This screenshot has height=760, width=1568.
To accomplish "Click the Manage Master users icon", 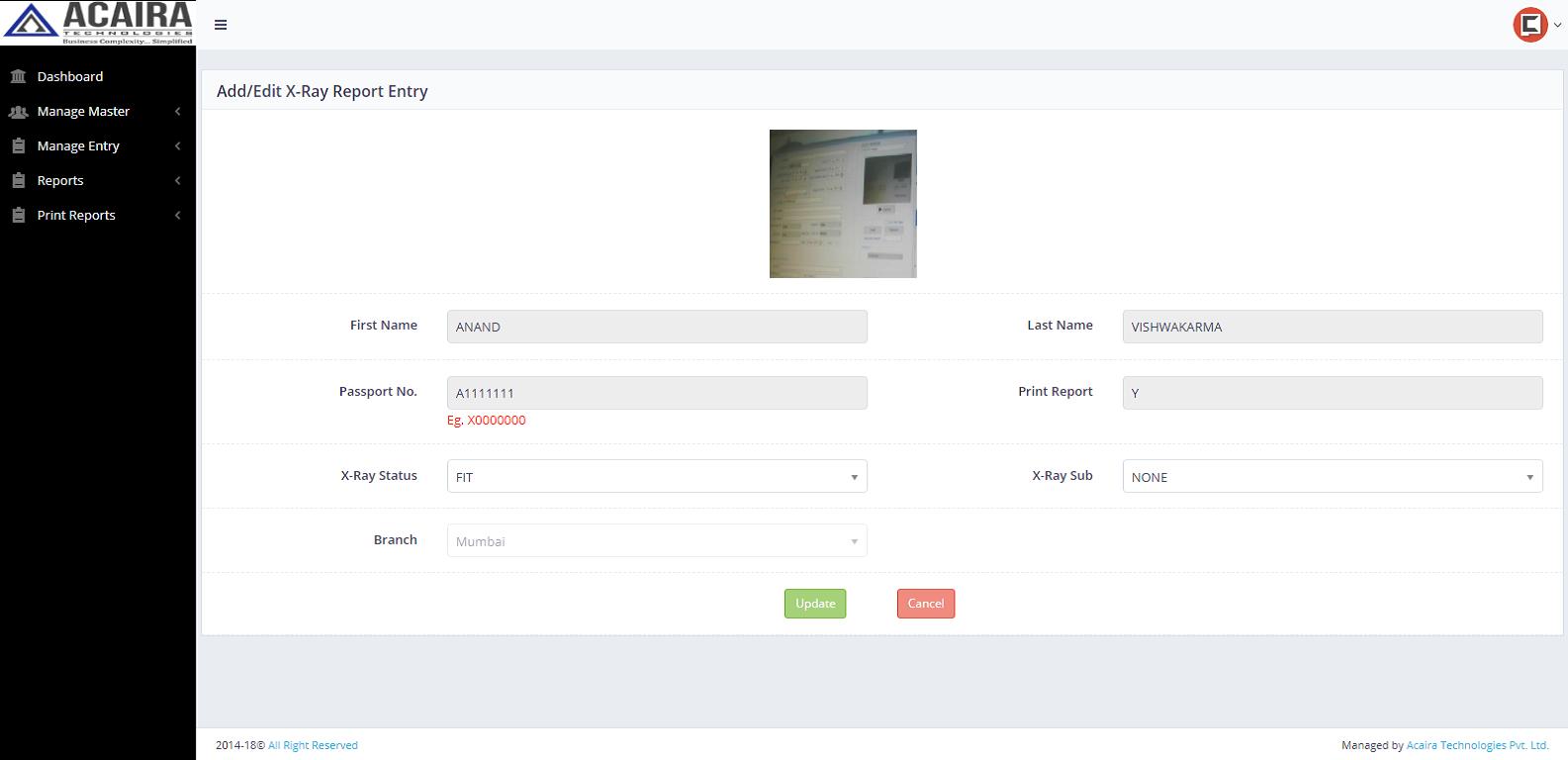I will (x=18, y=112).
